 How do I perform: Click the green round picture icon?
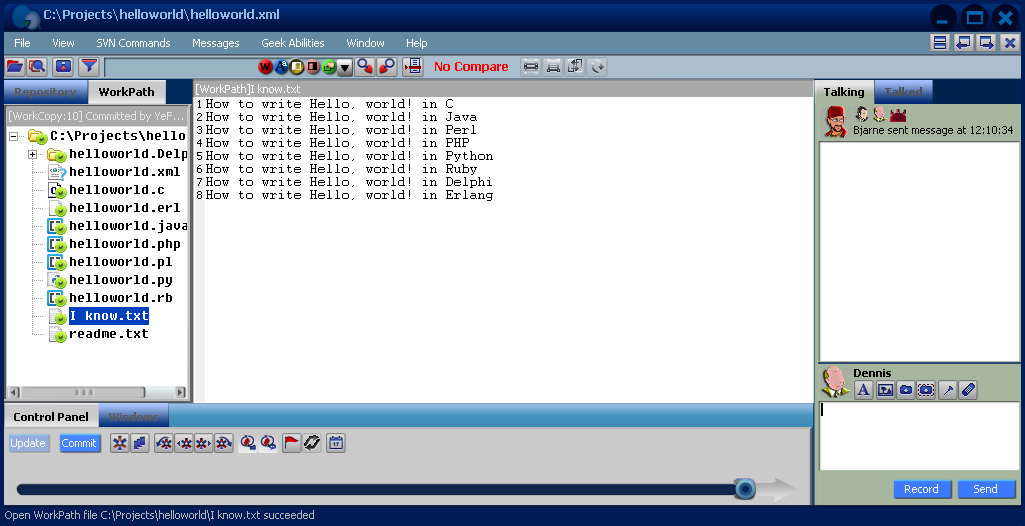[329, 67]
